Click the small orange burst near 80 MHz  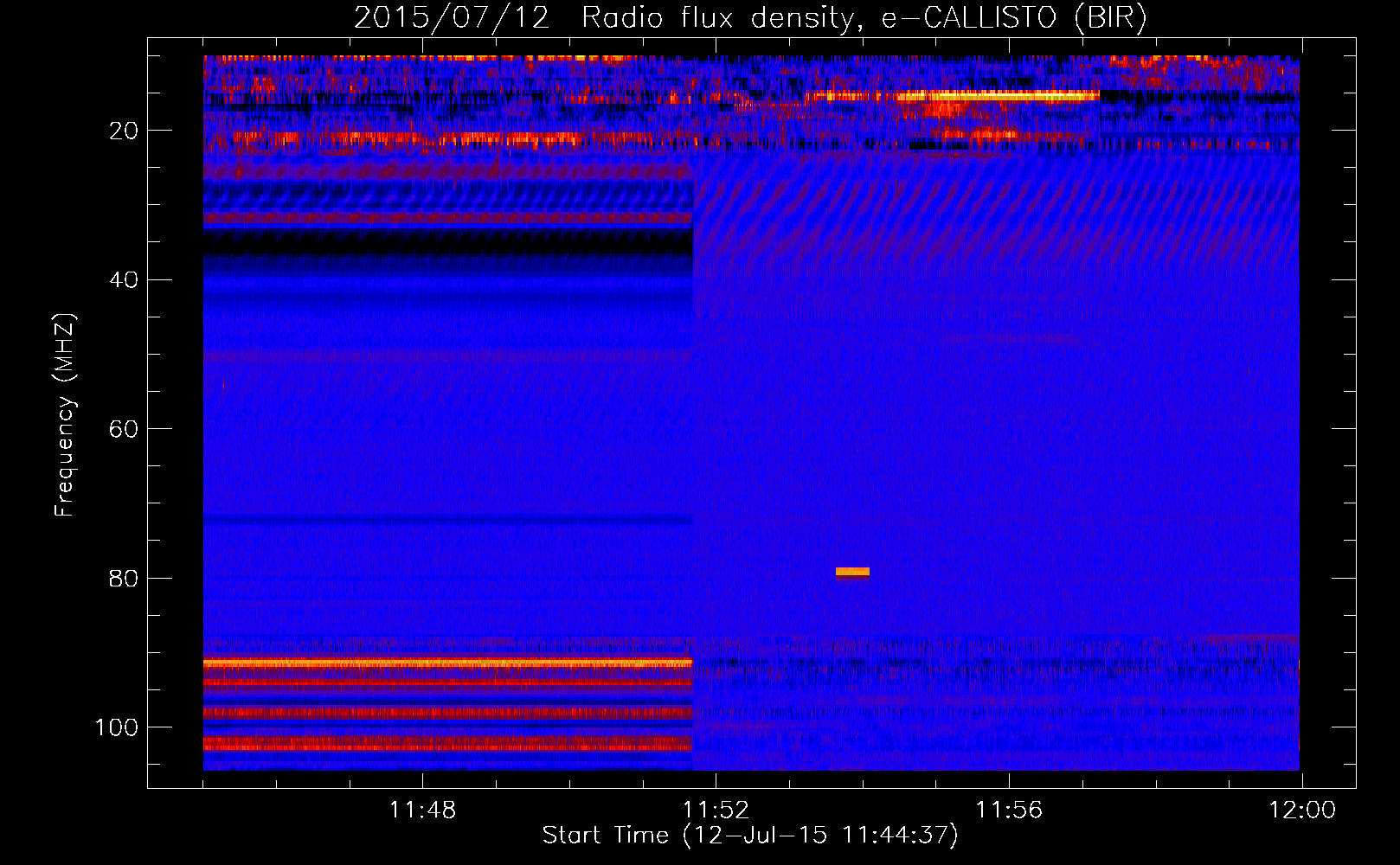click(852, 572)
